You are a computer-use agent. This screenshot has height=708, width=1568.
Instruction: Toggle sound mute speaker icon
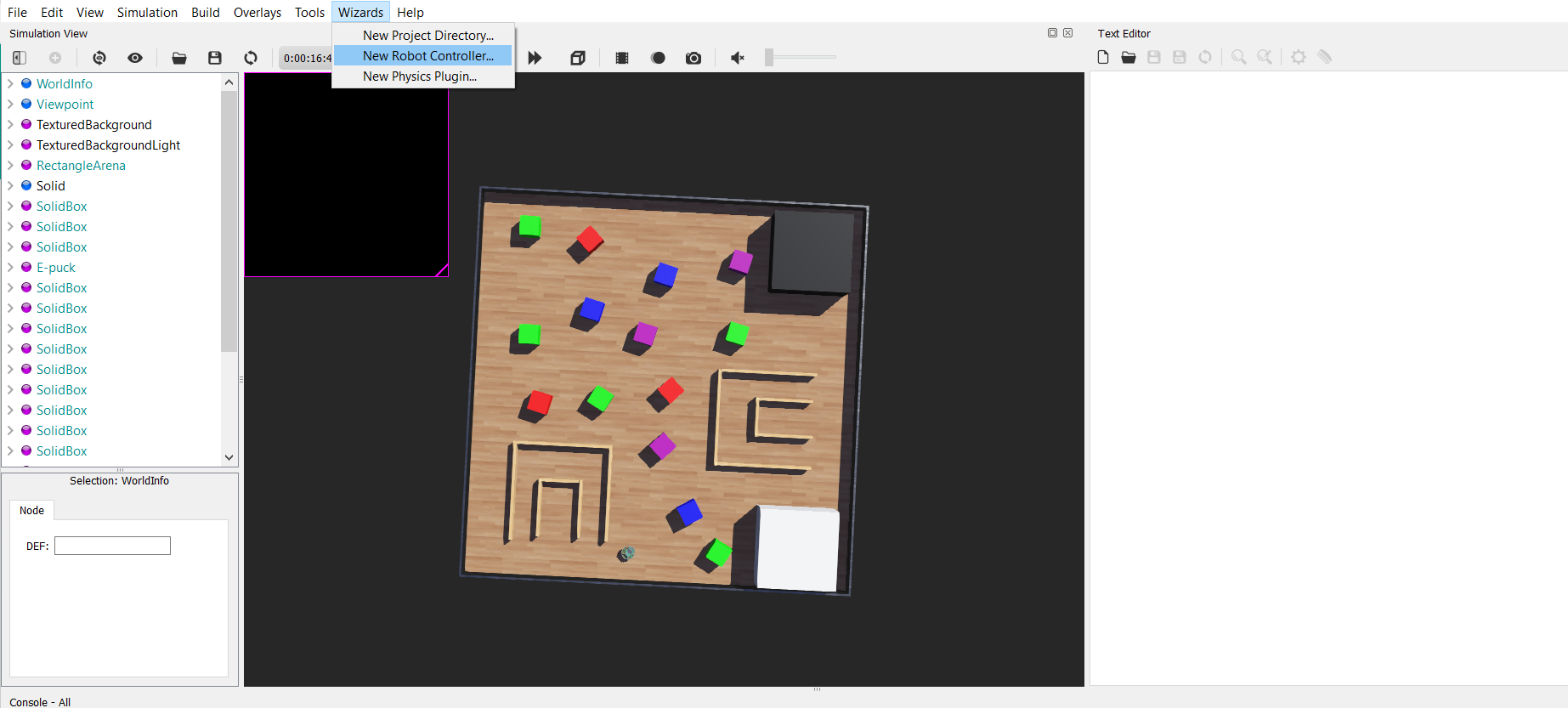tap(738, 58)
